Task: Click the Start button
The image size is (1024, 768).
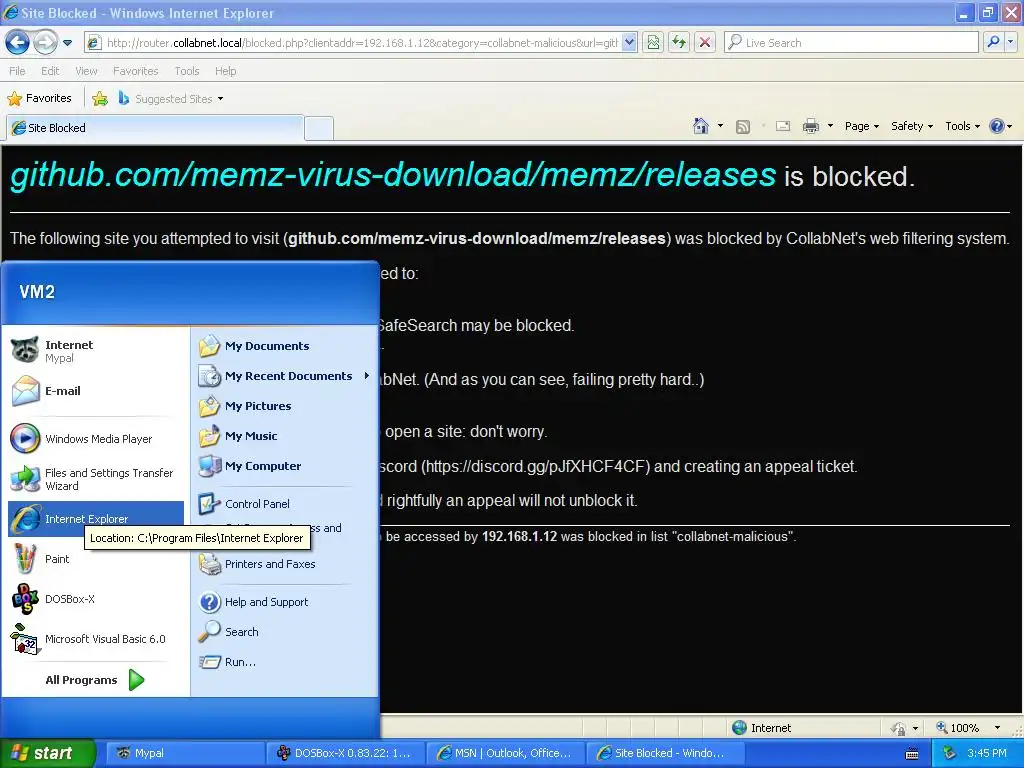Action: pos(48,754)
